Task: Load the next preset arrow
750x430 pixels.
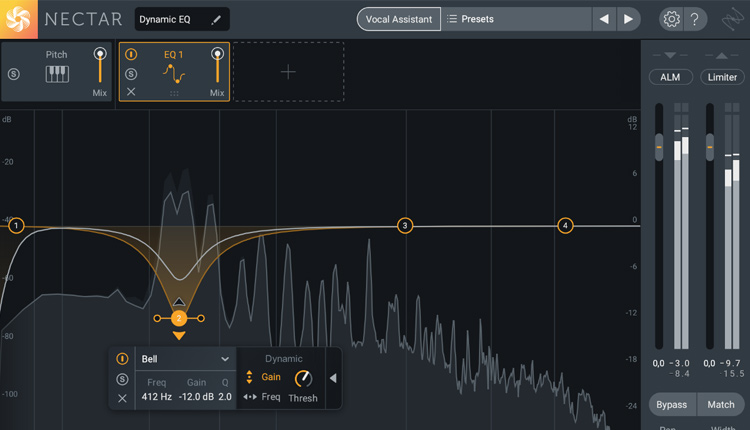Action: (x=628, y=19)
